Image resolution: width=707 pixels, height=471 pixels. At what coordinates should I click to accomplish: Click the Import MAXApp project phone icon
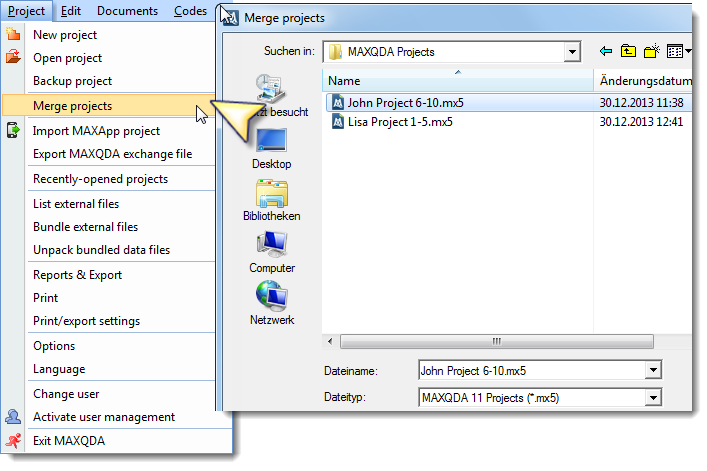tap(13, 130)
